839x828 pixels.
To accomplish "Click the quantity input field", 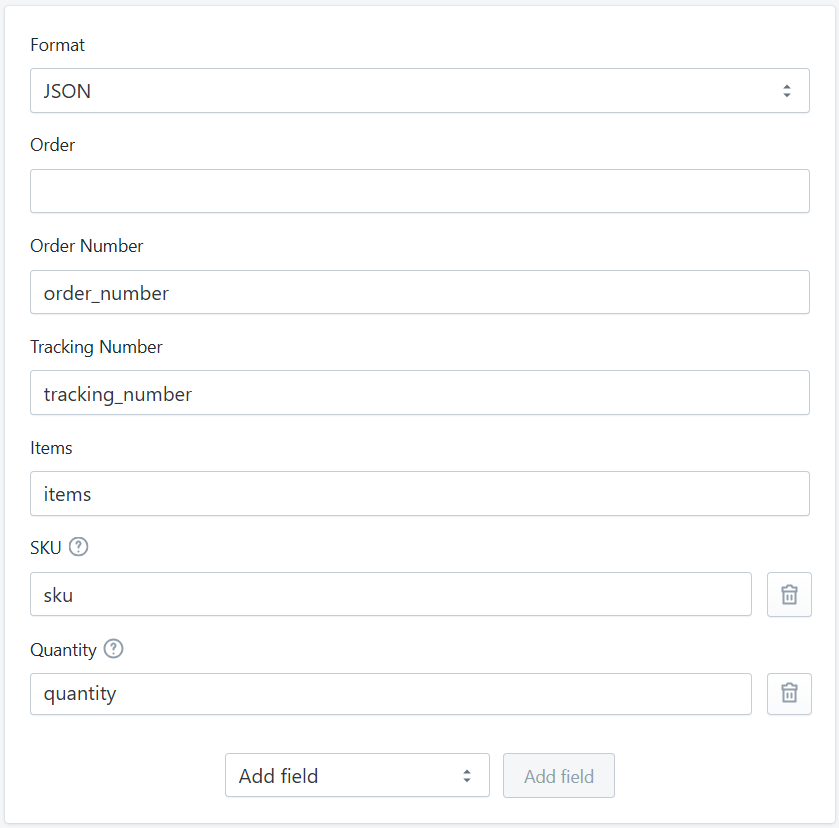I will pyautogui.click(x=390, y=694).
